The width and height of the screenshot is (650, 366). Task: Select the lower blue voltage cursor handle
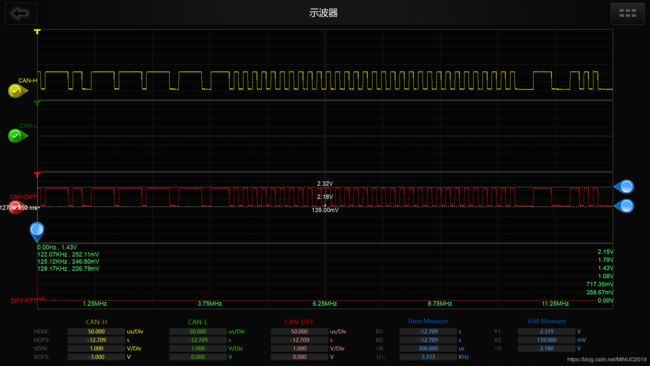(x=624, y=206)
